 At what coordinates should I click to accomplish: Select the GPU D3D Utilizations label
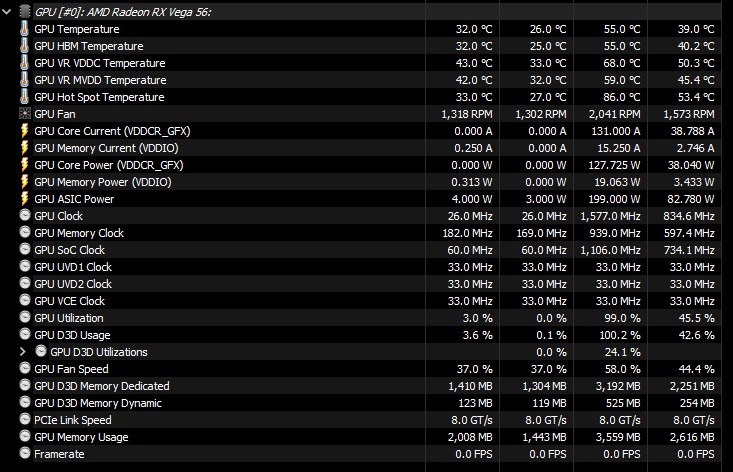coord(99,352)
